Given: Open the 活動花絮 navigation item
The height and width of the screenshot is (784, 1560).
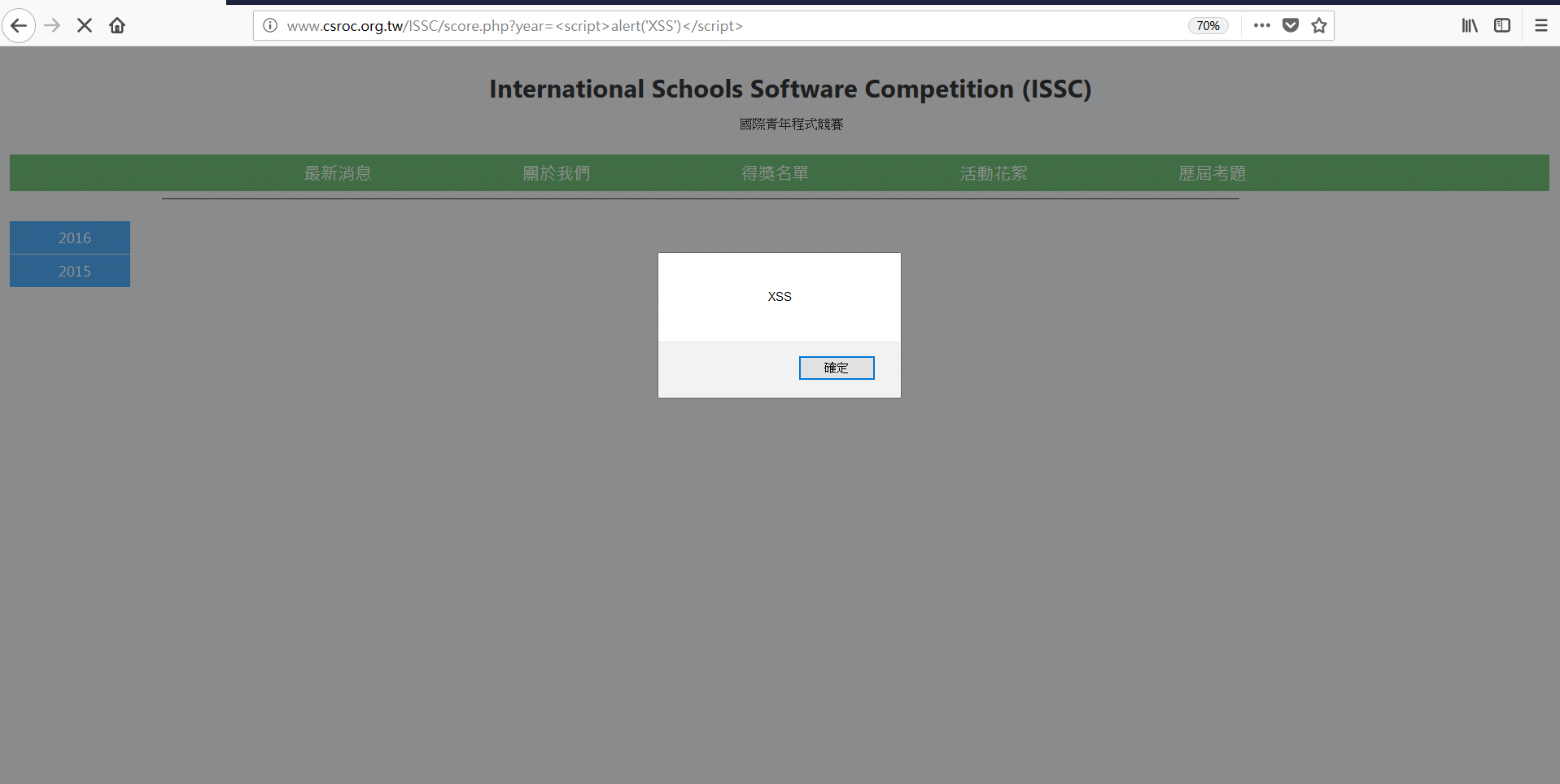Looking at the screenshot, I should click(994, 173).
